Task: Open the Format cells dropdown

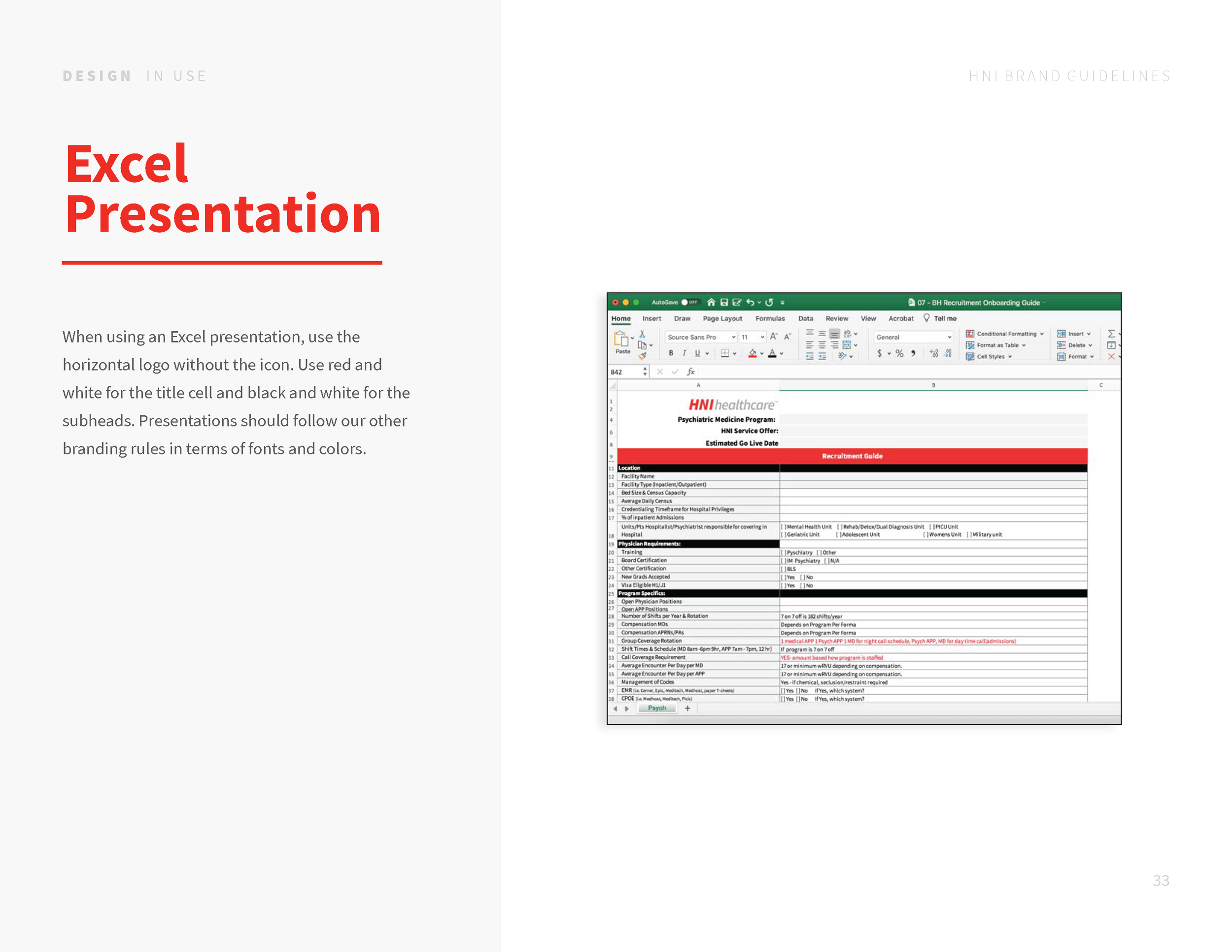Action: point(1076,356)
